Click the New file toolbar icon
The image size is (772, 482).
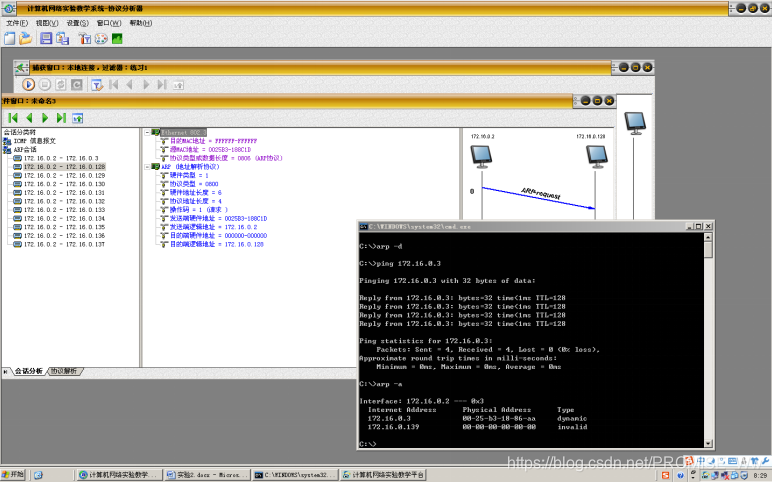click(9, 38)
